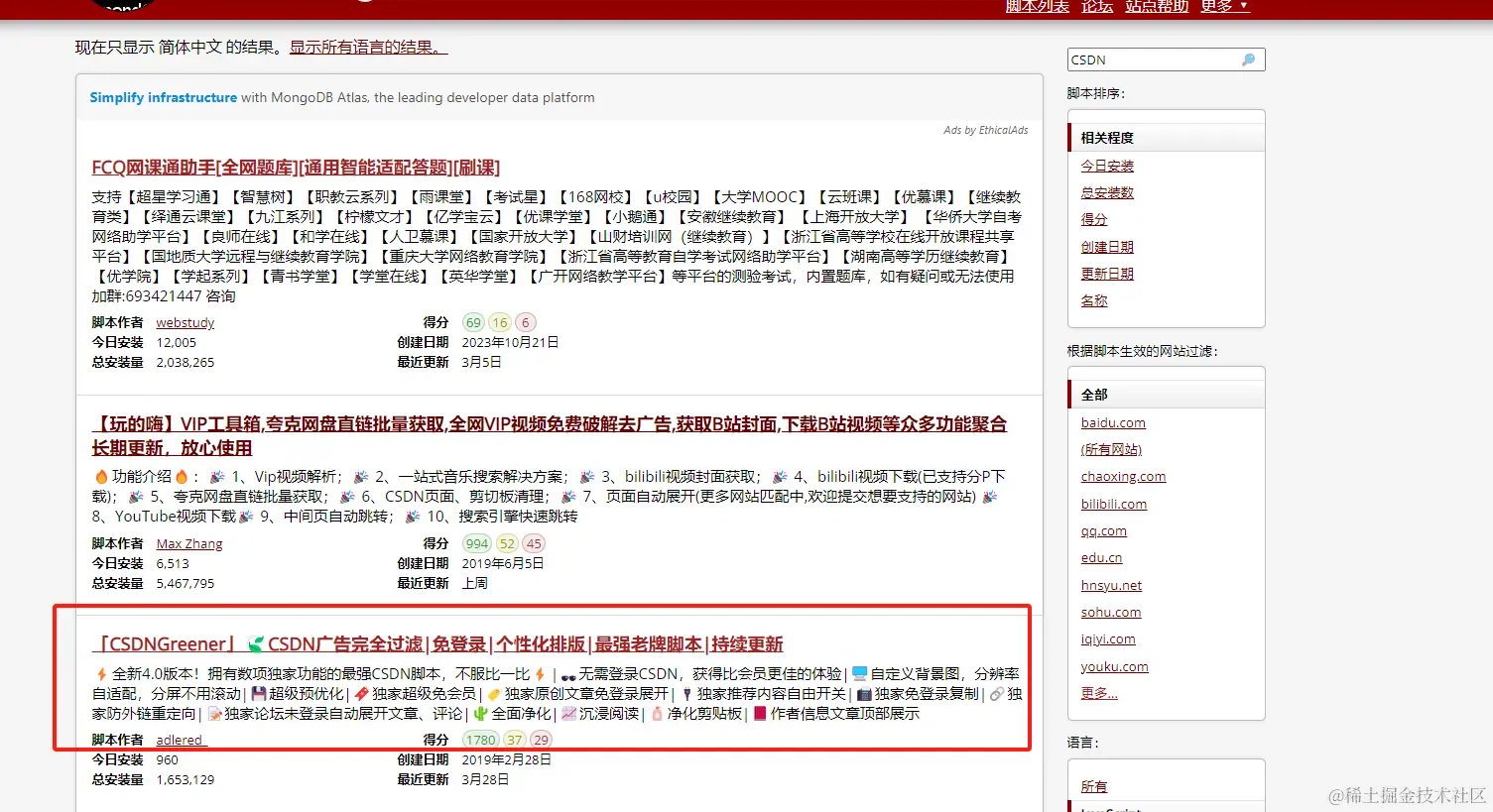
Task: Open the 更多 dropdown in top navigation
Action: (1224, 6)
